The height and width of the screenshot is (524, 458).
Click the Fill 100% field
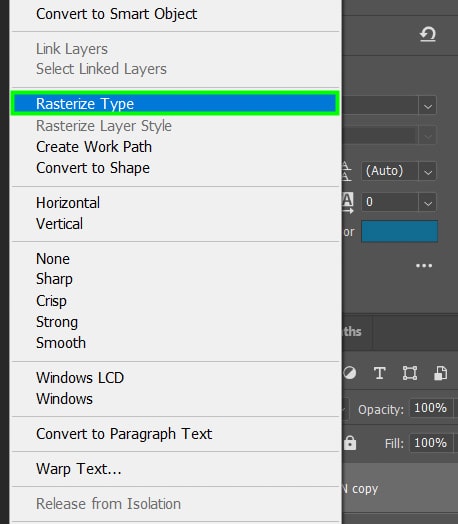point(431,443)
